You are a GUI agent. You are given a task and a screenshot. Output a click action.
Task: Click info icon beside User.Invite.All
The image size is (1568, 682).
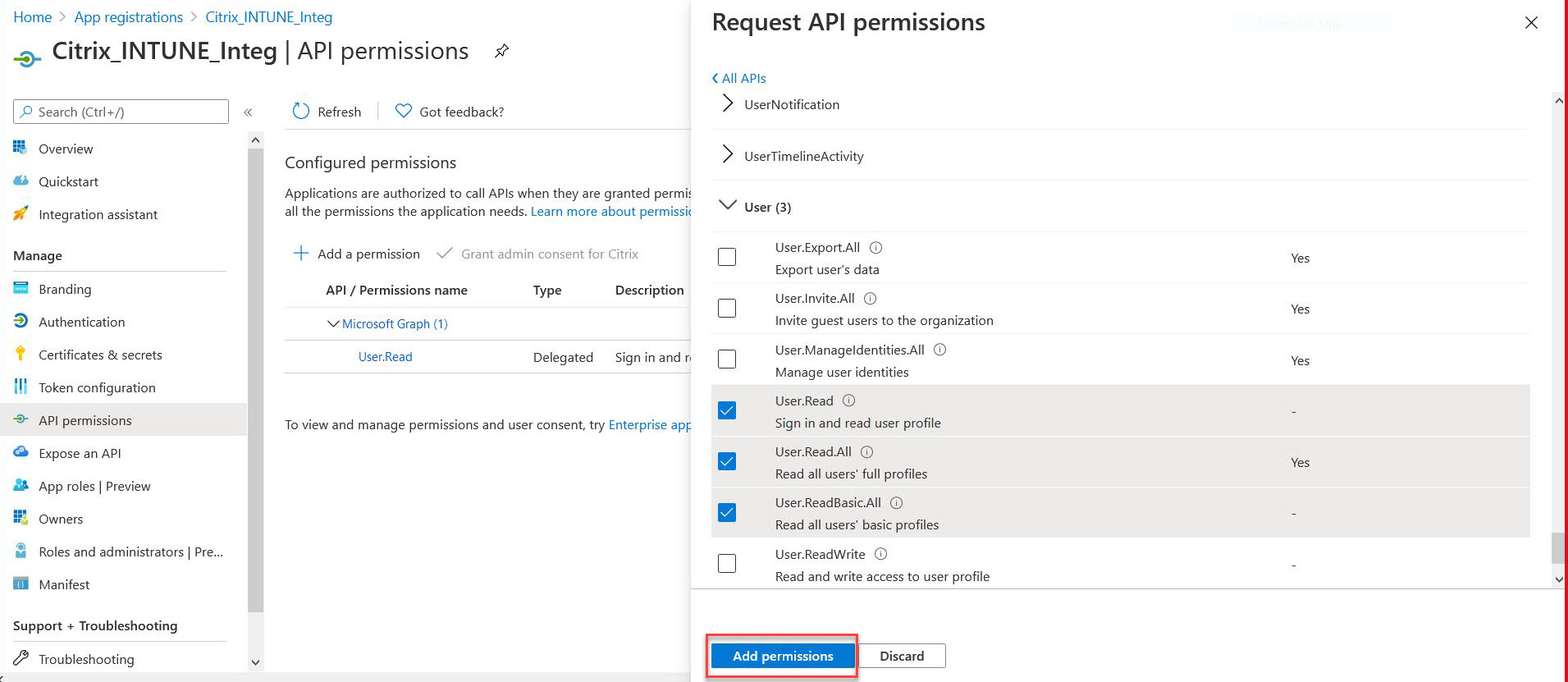click(x=871, y=299)
